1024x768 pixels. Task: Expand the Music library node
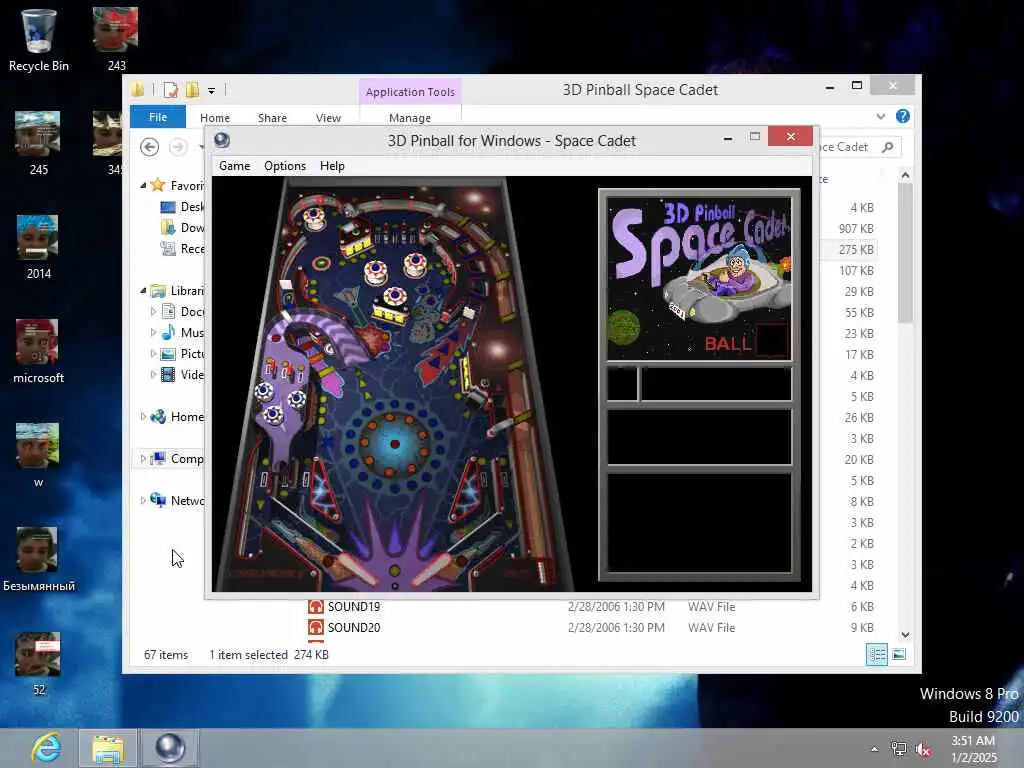[153, 332]
